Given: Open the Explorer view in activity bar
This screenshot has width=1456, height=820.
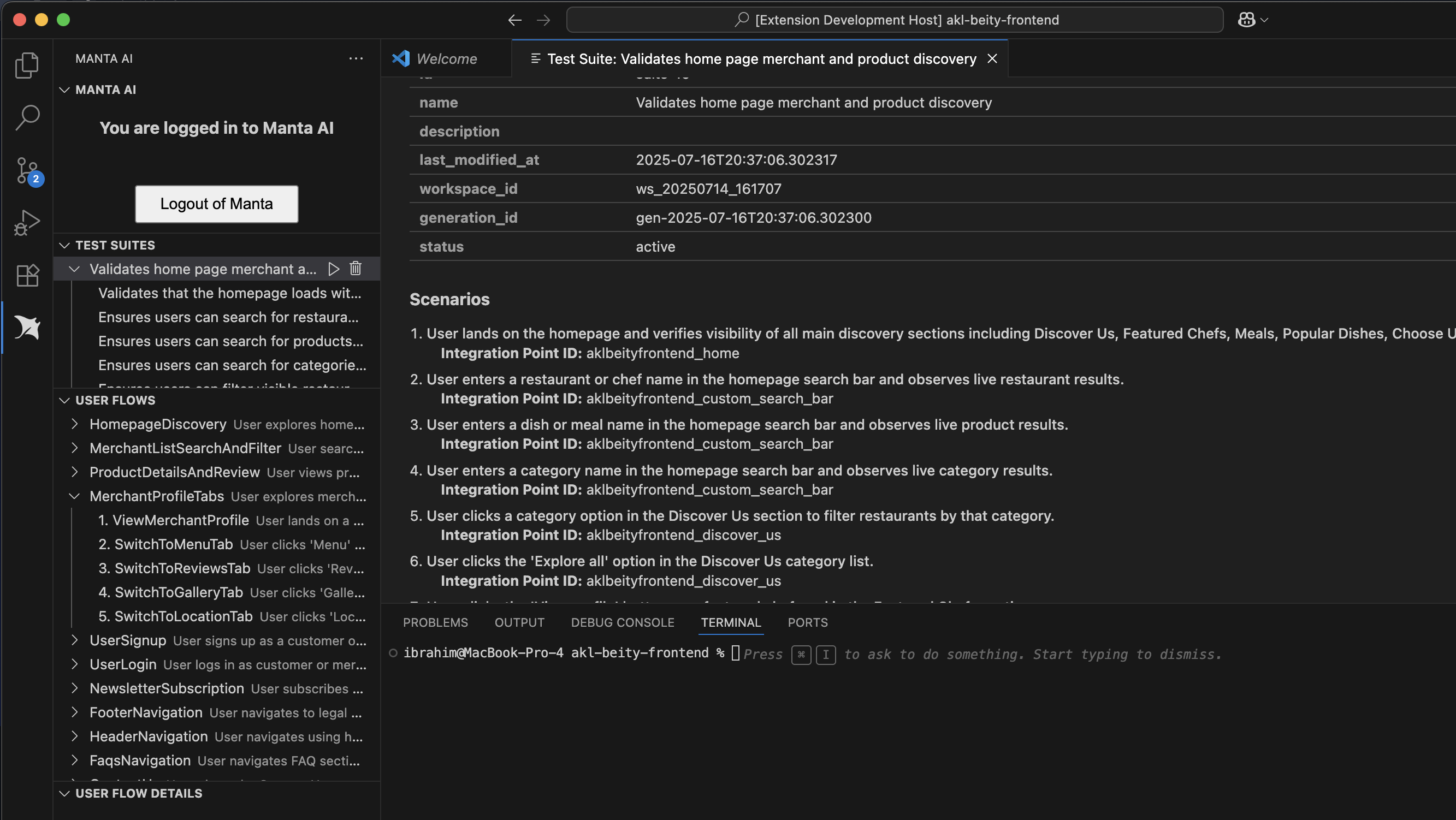Looking at the screenshot, I should point(27,65).
